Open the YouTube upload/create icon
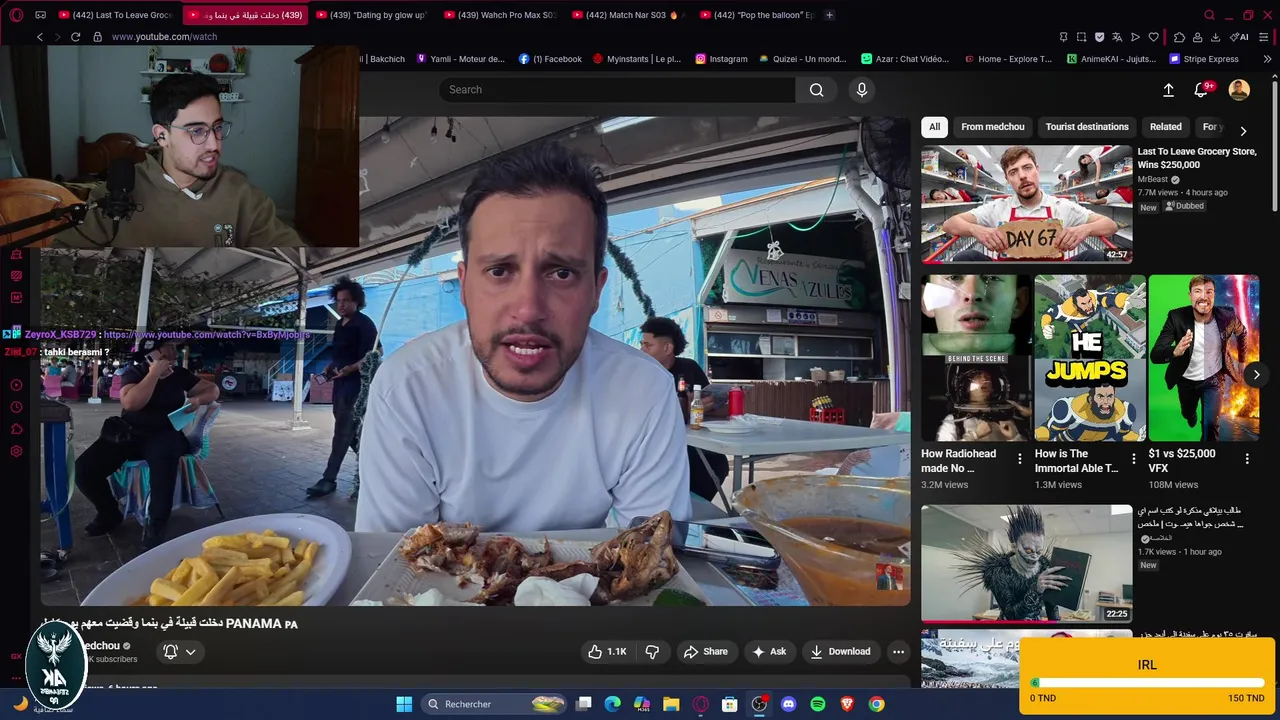The height and width of the screenshot is (720, 1280). click(1168, 90)
